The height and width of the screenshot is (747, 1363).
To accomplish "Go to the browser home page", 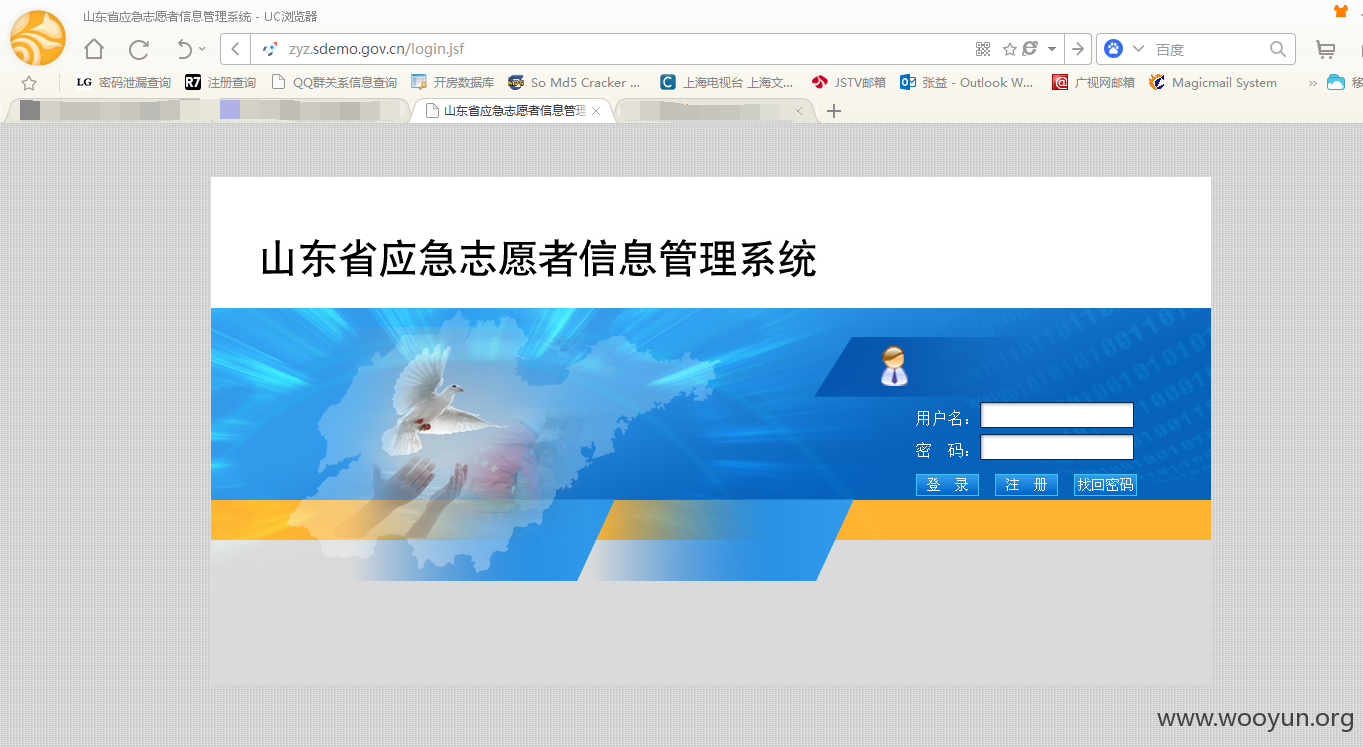I will point(94,49).
